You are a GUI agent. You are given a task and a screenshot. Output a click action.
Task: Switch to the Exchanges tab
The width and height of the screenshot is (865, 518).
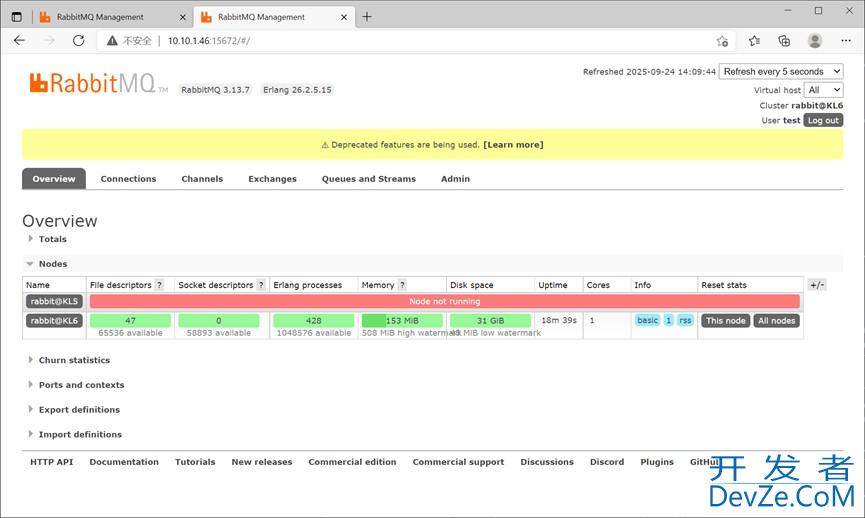272,179
